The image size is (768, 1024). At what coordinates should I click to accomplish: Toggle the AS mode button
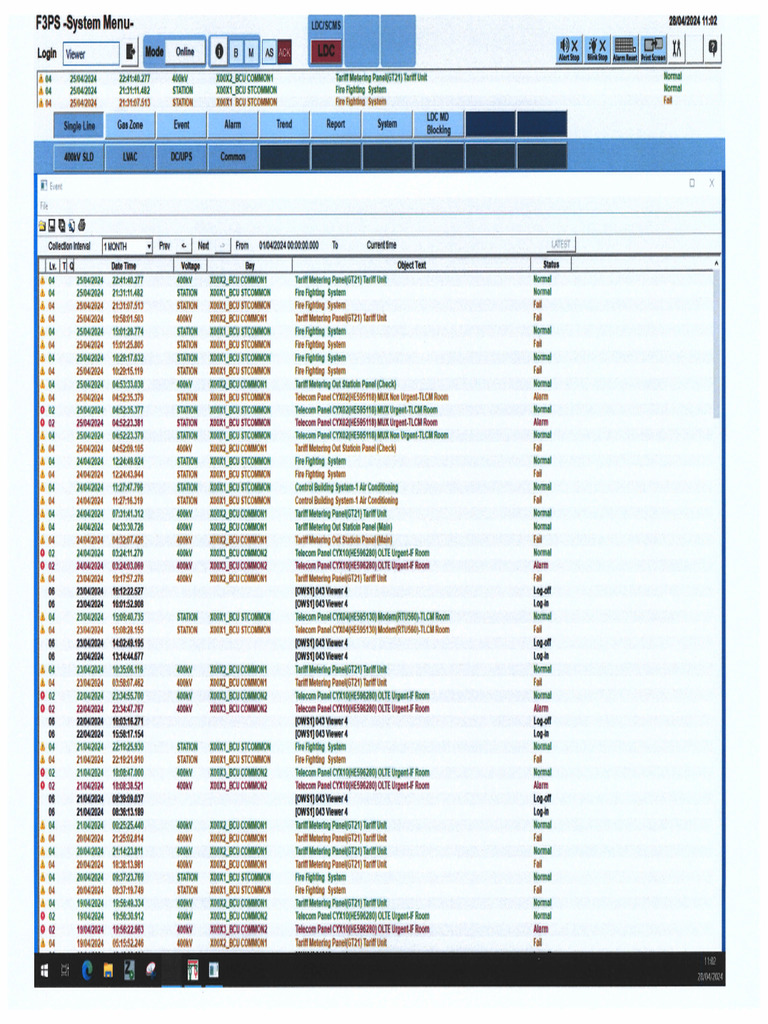[268, 51]
